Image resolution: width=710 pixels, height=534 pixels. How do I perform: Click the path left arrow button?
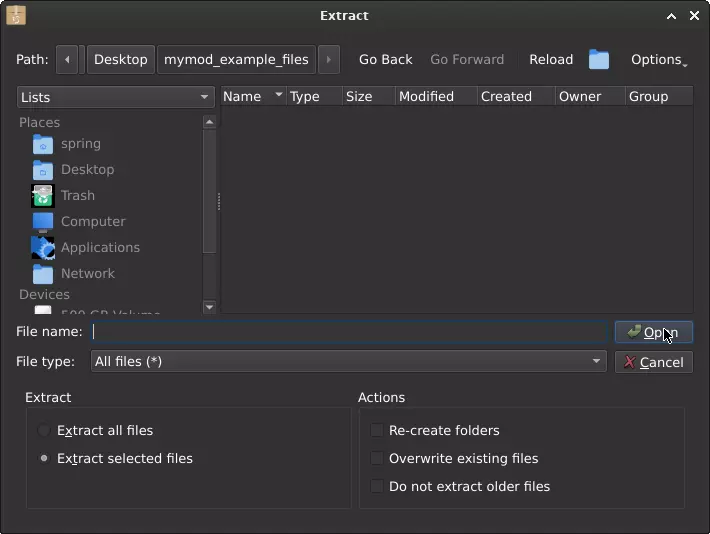tap(68, 60)
